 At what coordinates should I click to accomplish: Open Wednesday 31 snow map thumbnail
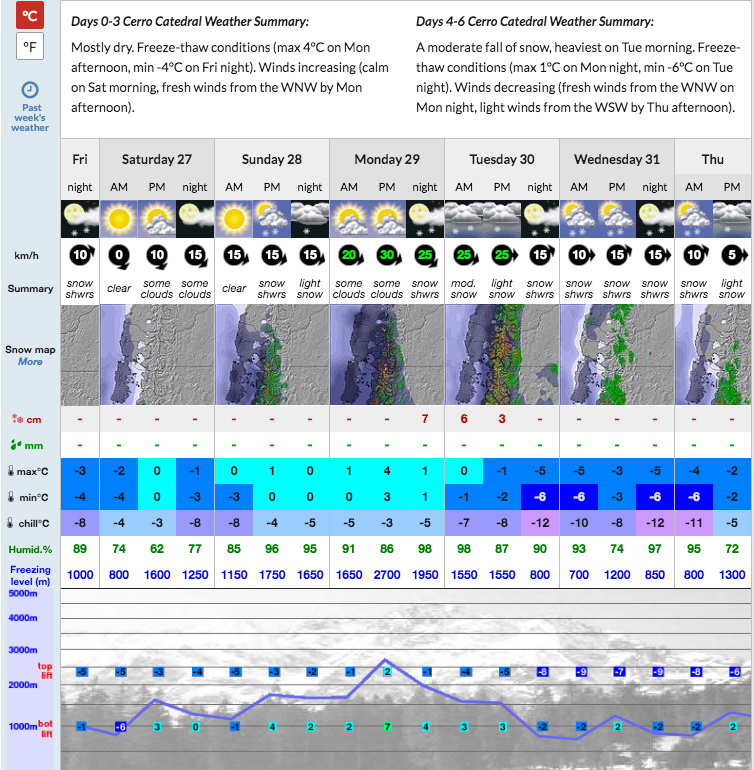tap(617, 355)
